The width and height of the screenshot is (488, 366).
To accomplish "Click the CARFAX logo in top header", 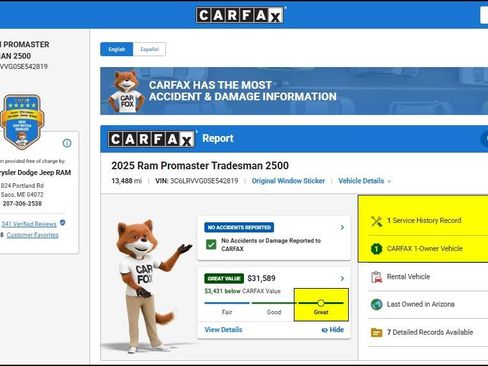I will point(240,15).
